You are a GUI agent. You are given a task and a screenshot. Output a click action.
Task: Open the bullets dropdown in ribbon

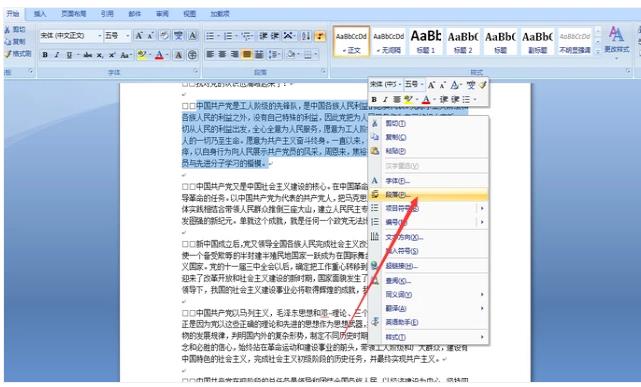(218, 36)
